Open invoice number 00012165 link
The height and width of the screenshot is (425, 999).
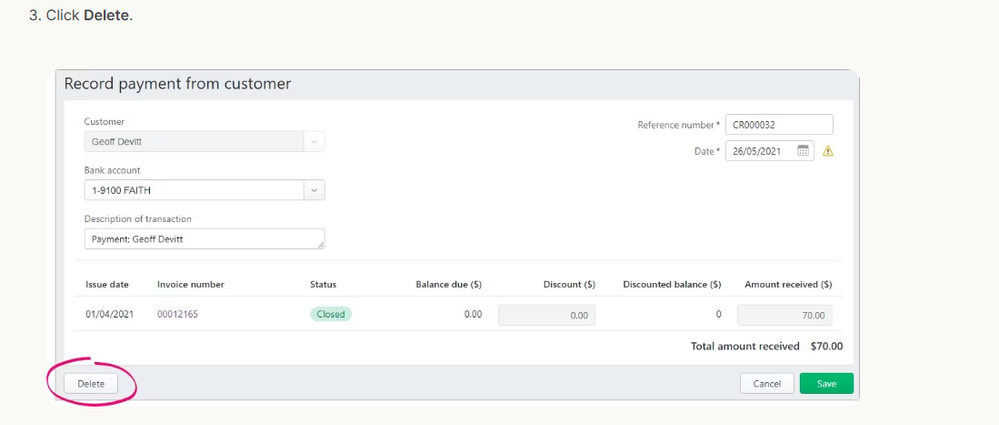[x=178, y=314]
